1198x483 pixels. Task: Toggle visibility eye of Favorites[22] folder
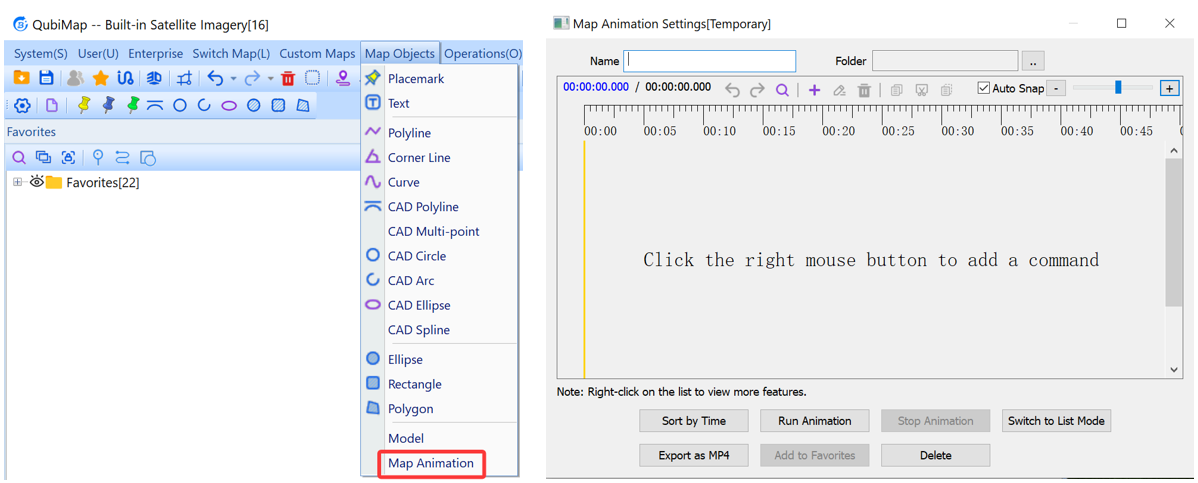[x=36, y=182]
